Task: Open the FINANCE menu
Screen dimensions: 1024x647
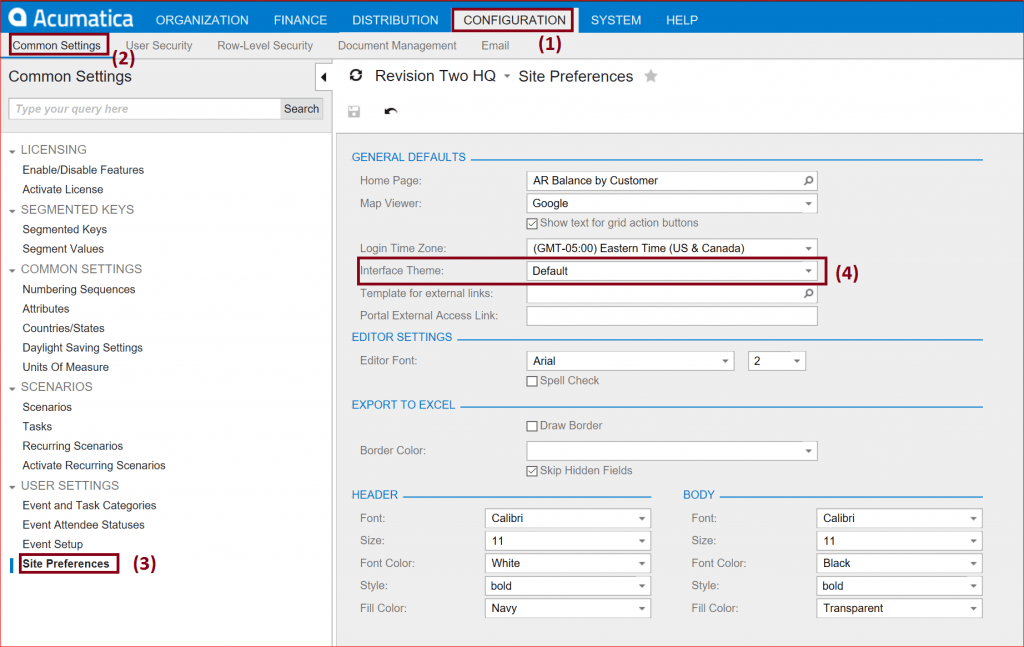Action: tap(300, 20)
